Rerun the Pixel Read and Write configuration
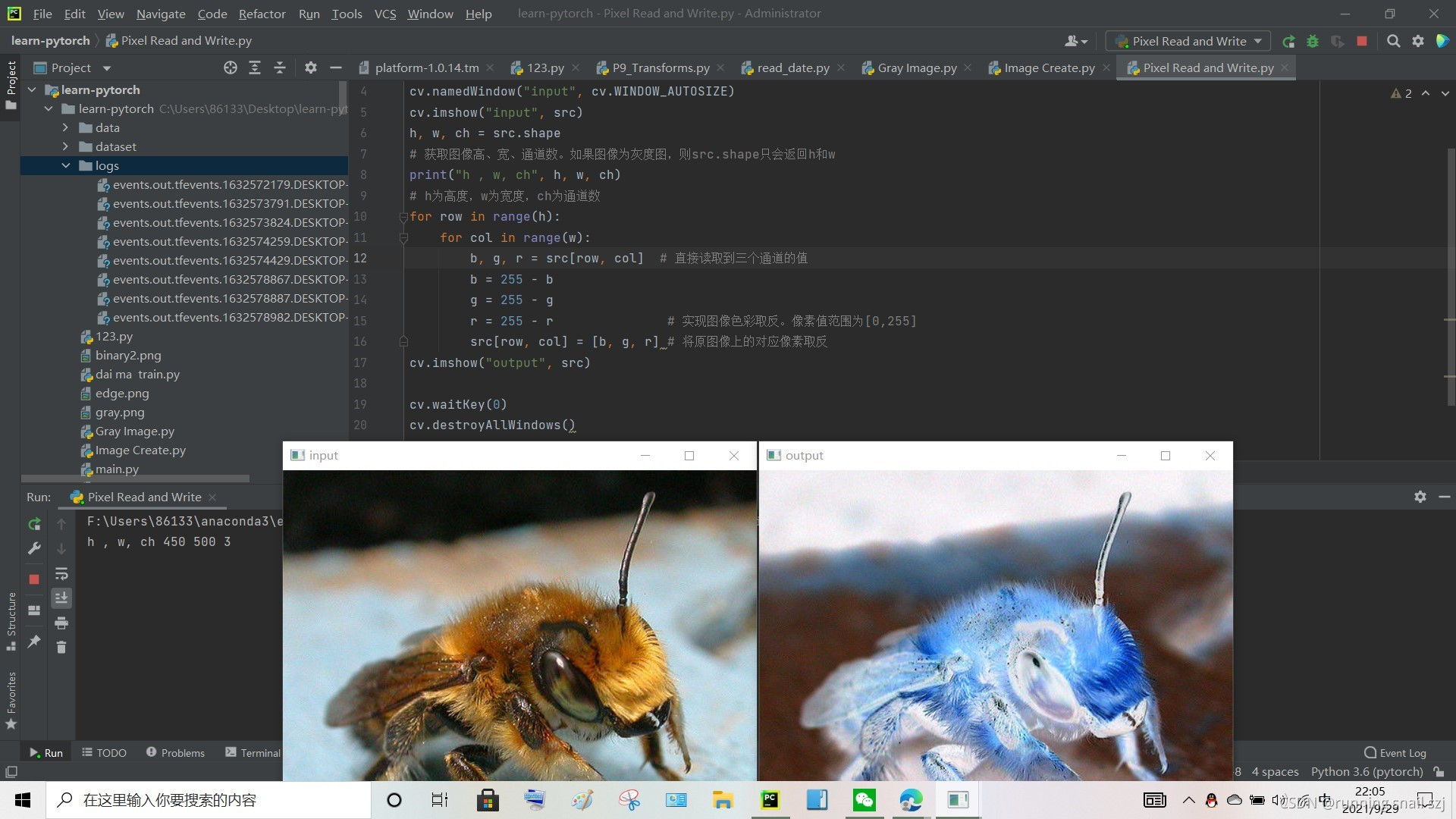This screenshot has width=1456, height=819. (1288, 42)
